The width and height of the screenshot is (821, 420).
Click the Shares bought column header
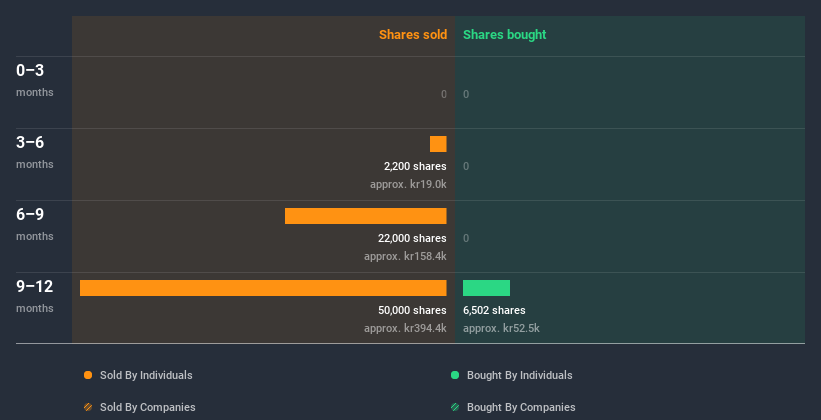coord(505,35)
